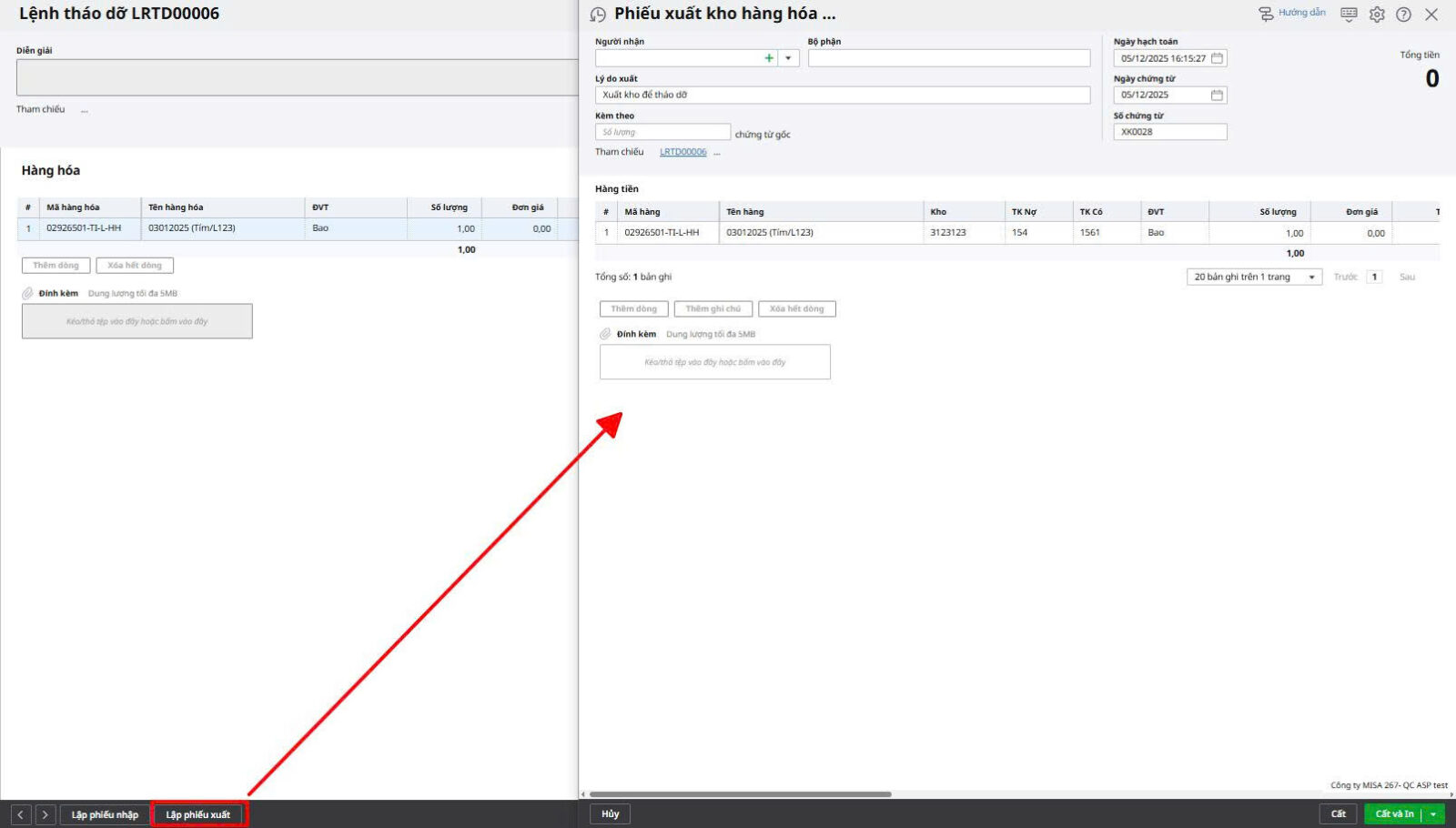Screen dimensions: 1456x828
Task: Open the Hướng dẫn guide
Action: (1292, 13)
